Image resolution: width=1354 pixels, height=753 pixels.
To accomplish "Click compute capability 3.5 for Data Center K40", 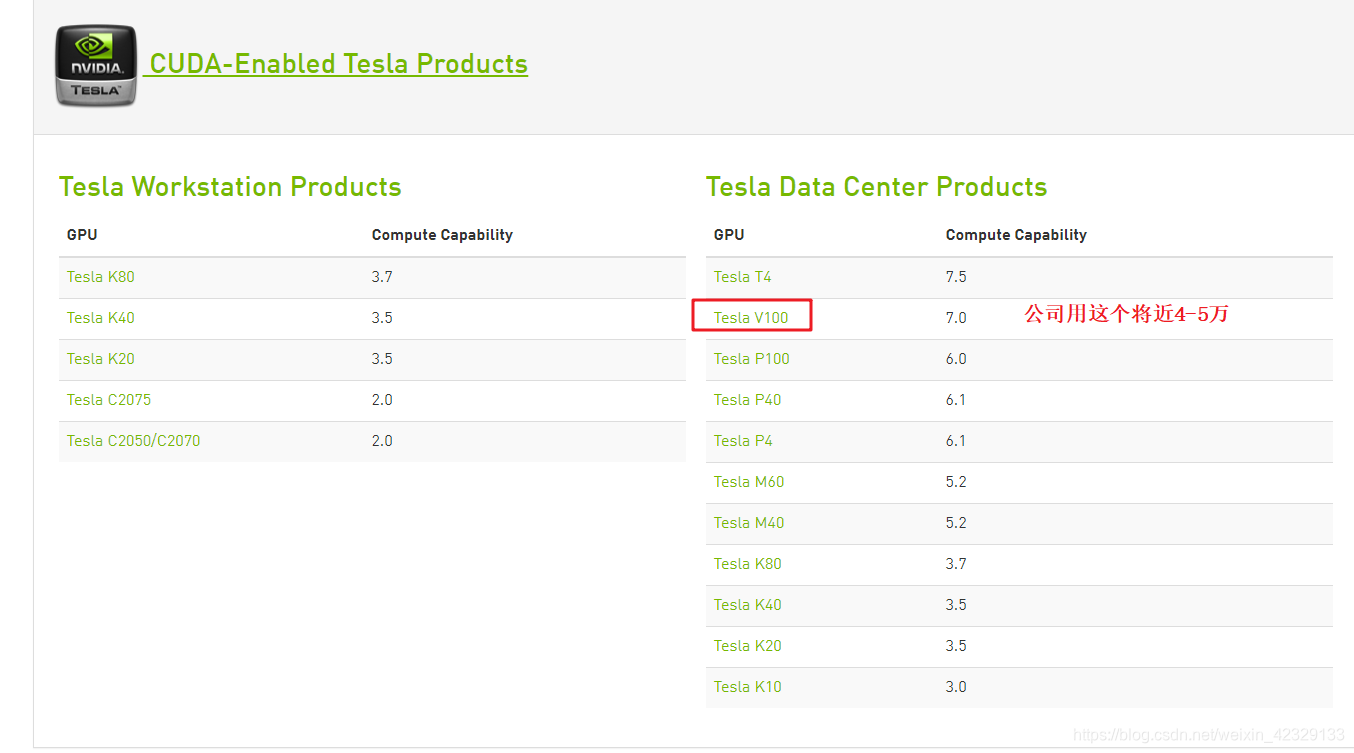I will 956,605.
